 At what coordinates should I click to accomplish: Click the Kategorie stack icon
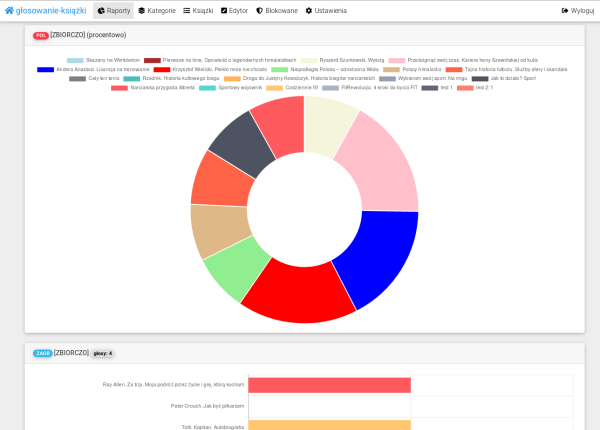pyautogui.click(x=142, y=10)
